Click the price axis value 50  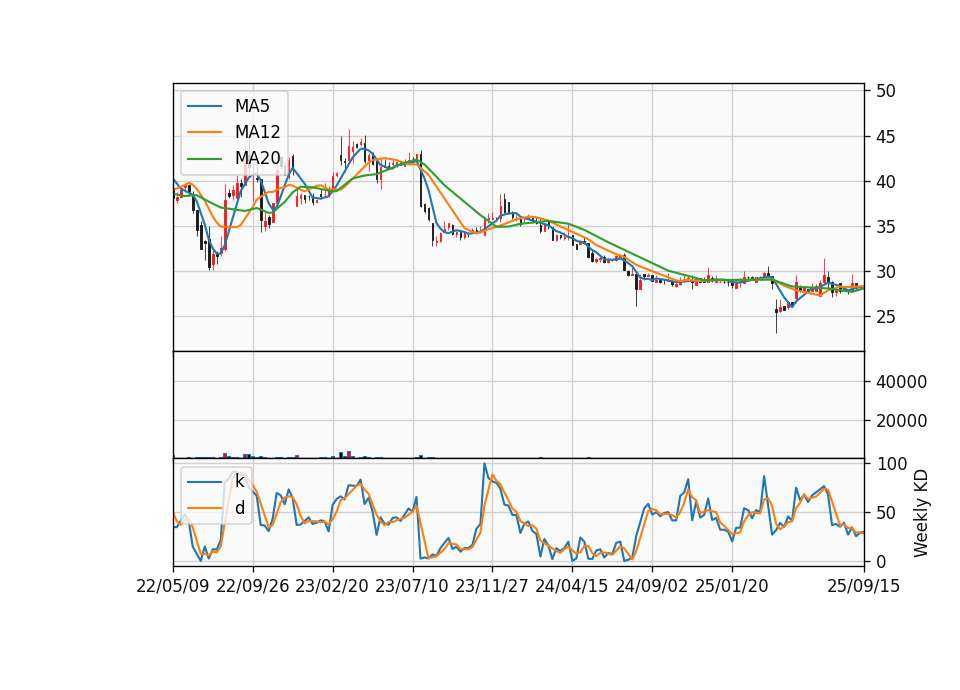point(886,91)
